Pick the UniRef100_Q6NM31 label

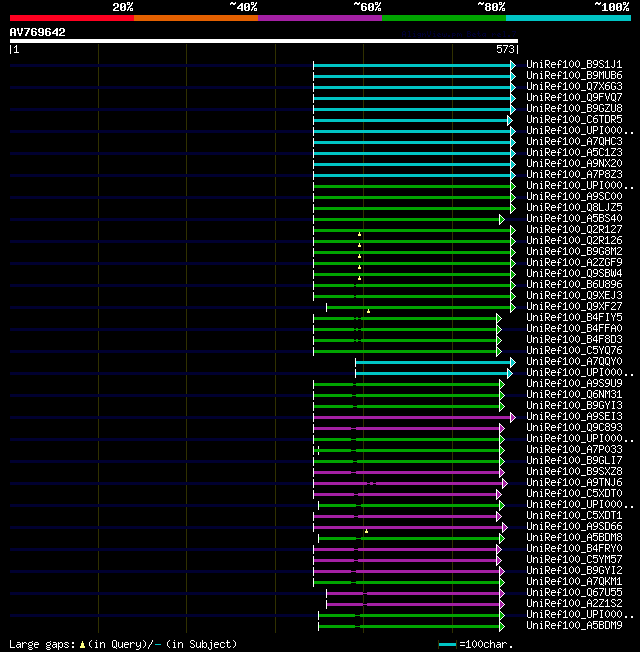click(x=574, y=394)
